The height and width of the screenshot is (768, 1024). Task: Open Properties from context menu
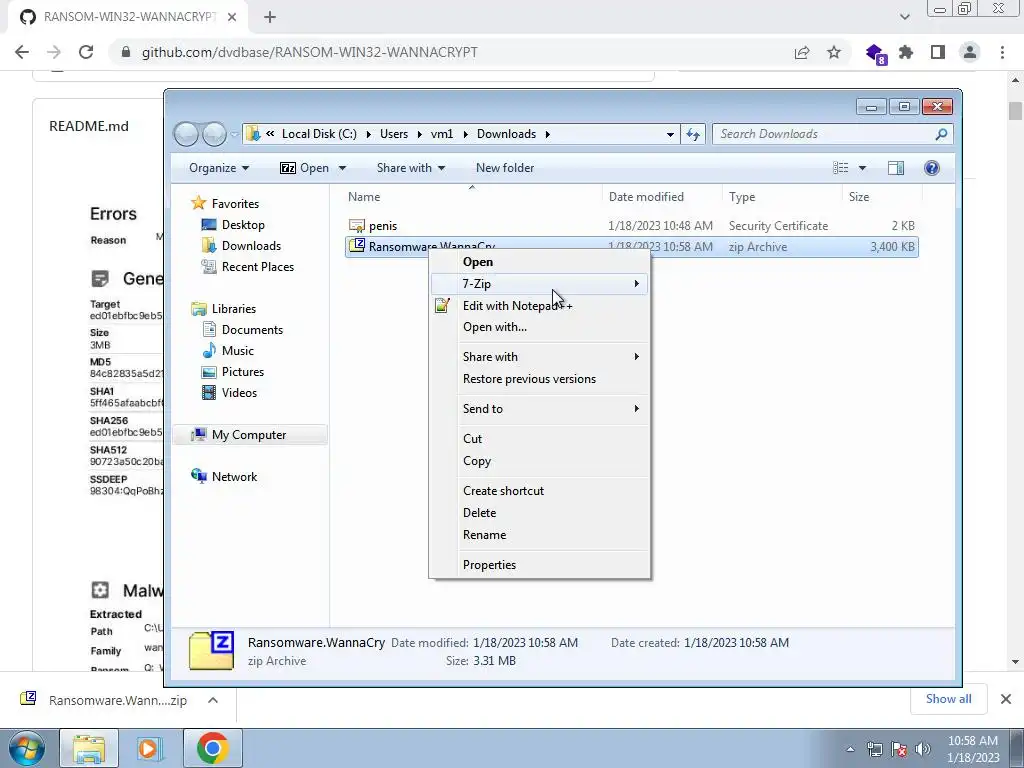tap(539, 565)
